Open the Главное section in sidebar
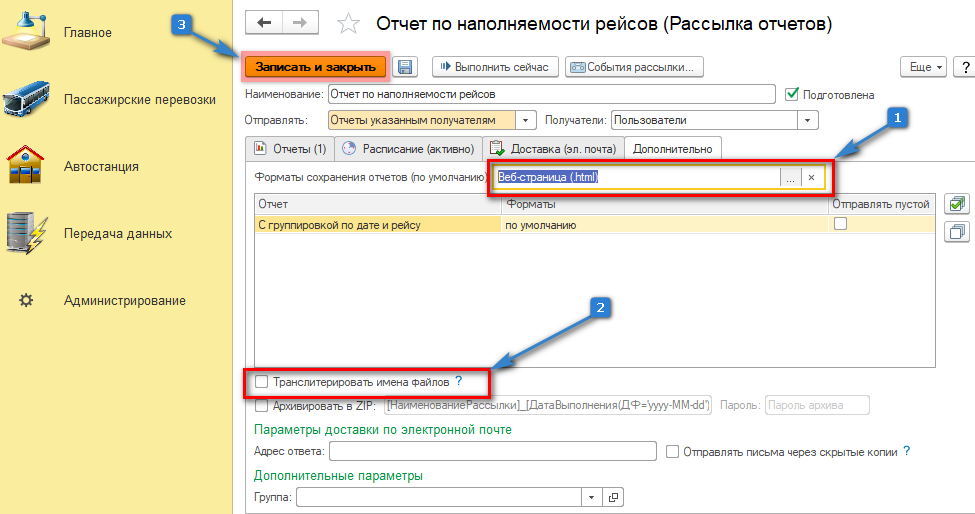The height and width of the screenshot is (514, 975). [x=88, y=33]
